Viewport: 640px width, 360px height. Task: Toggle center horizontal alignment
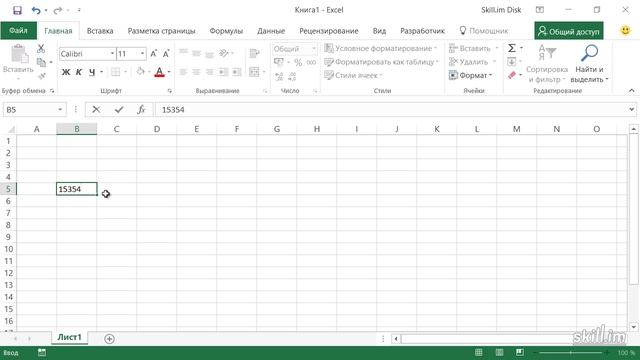(x=196, y=72)
